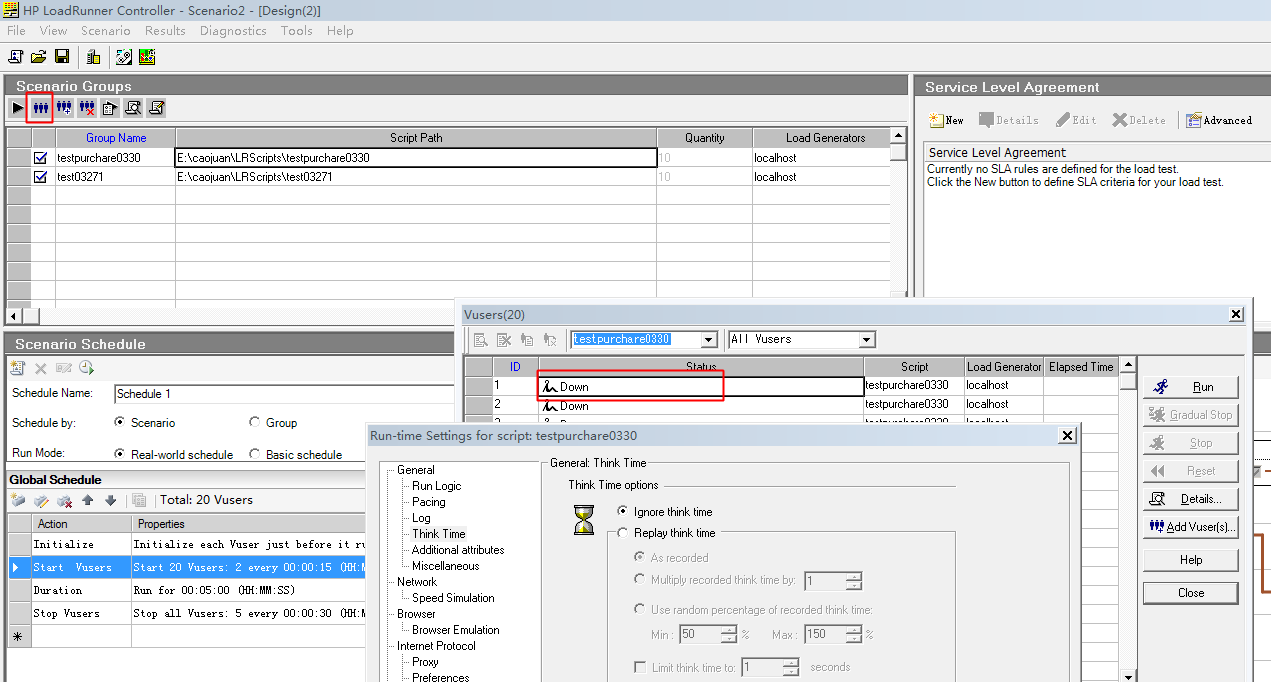Click the Open Scenario folder icon
The width and height of the screenshot is (1271, 682).
coord(39,57)
